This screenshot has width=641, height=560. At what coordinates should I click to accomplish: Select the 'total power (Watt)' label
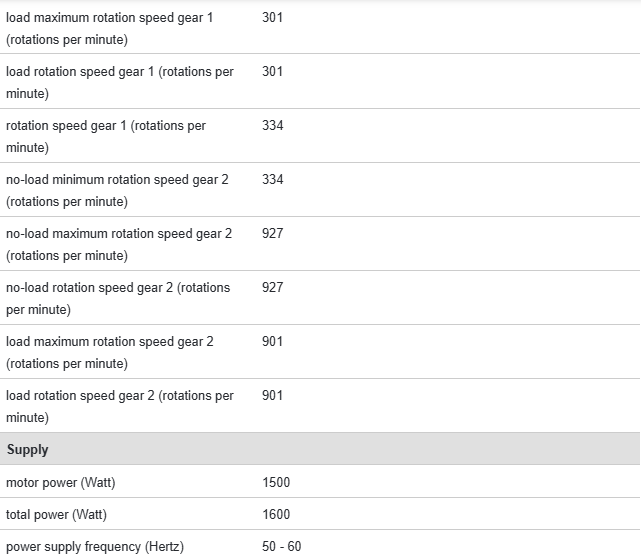point(56,515)
